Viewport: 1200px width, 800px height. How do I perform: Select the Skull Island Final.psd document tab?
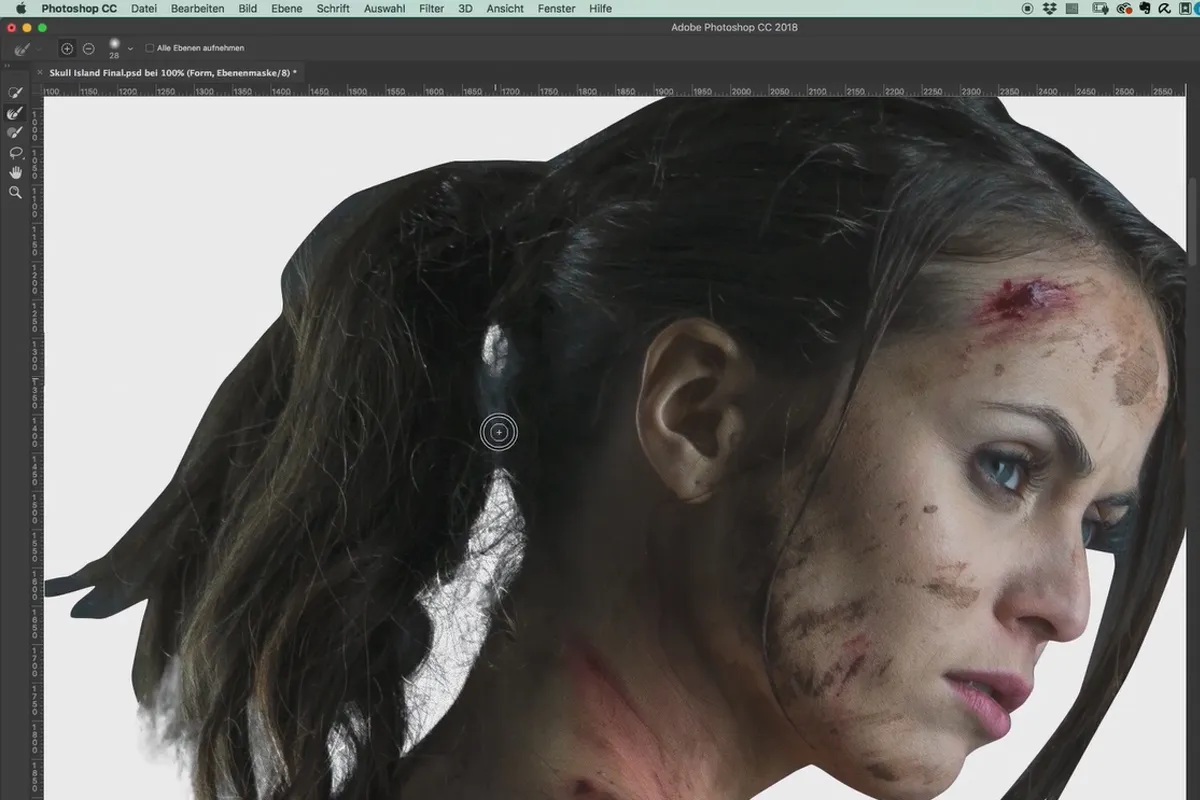tap(172, 73)
